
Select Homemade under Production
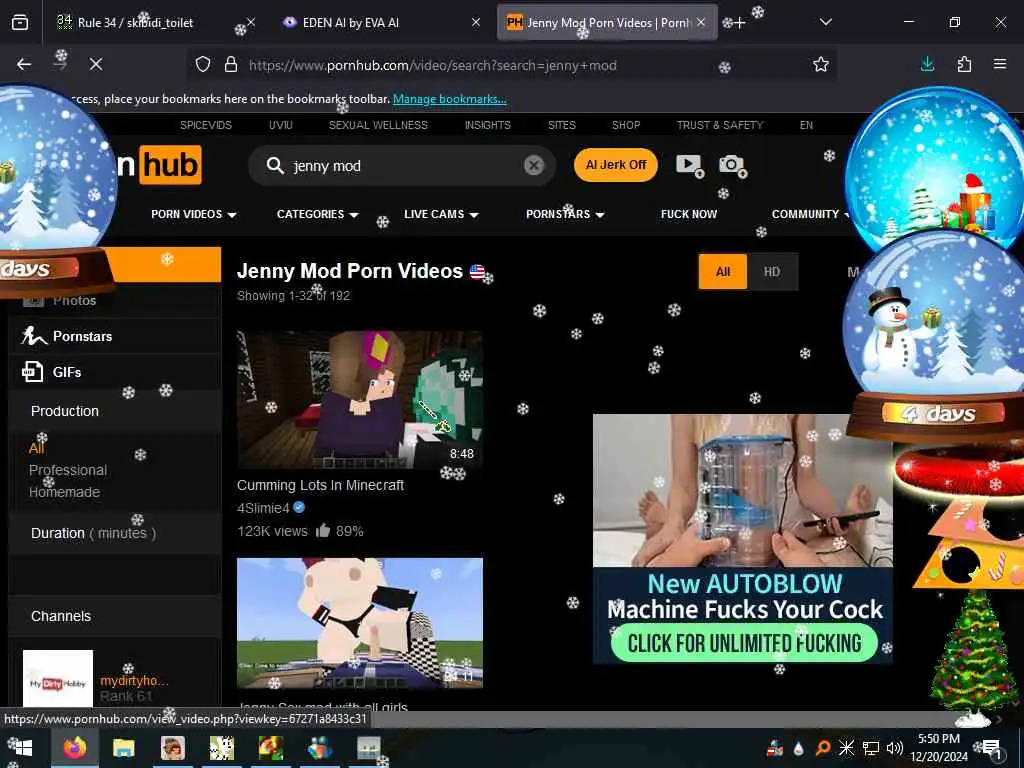[64, 492]
